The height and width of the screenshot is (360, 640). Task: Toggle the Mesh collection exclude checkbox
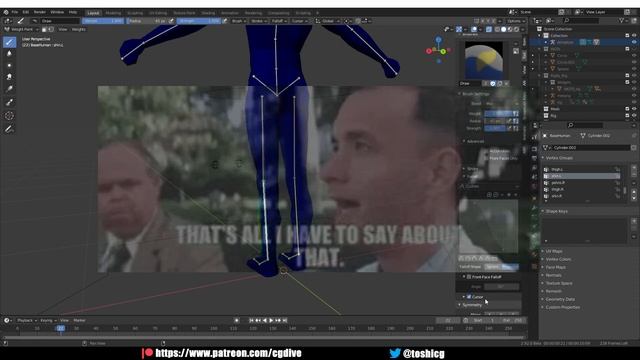[x=627, y=109]
